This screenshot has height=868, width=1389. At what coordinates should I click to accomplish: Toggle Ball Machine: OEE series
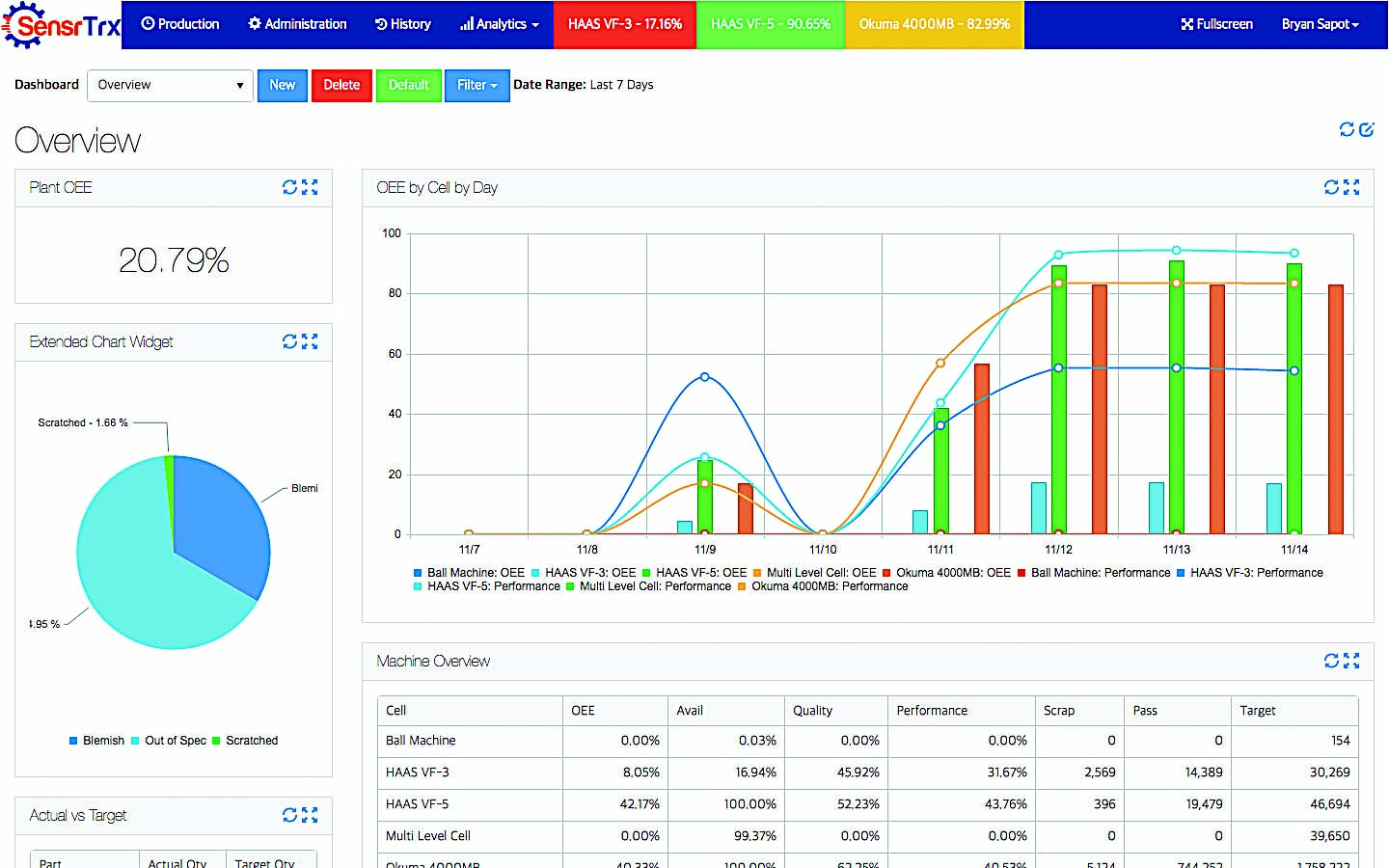coord(469,573)
